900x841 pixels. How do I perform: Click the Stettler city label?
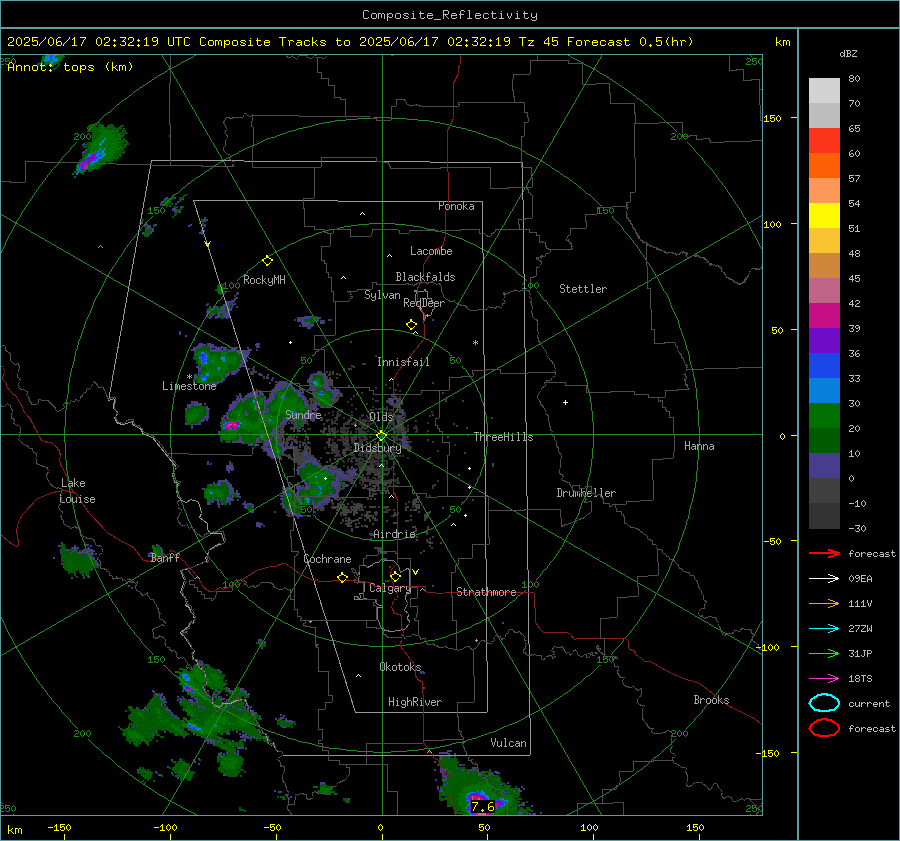click(583, 289)
